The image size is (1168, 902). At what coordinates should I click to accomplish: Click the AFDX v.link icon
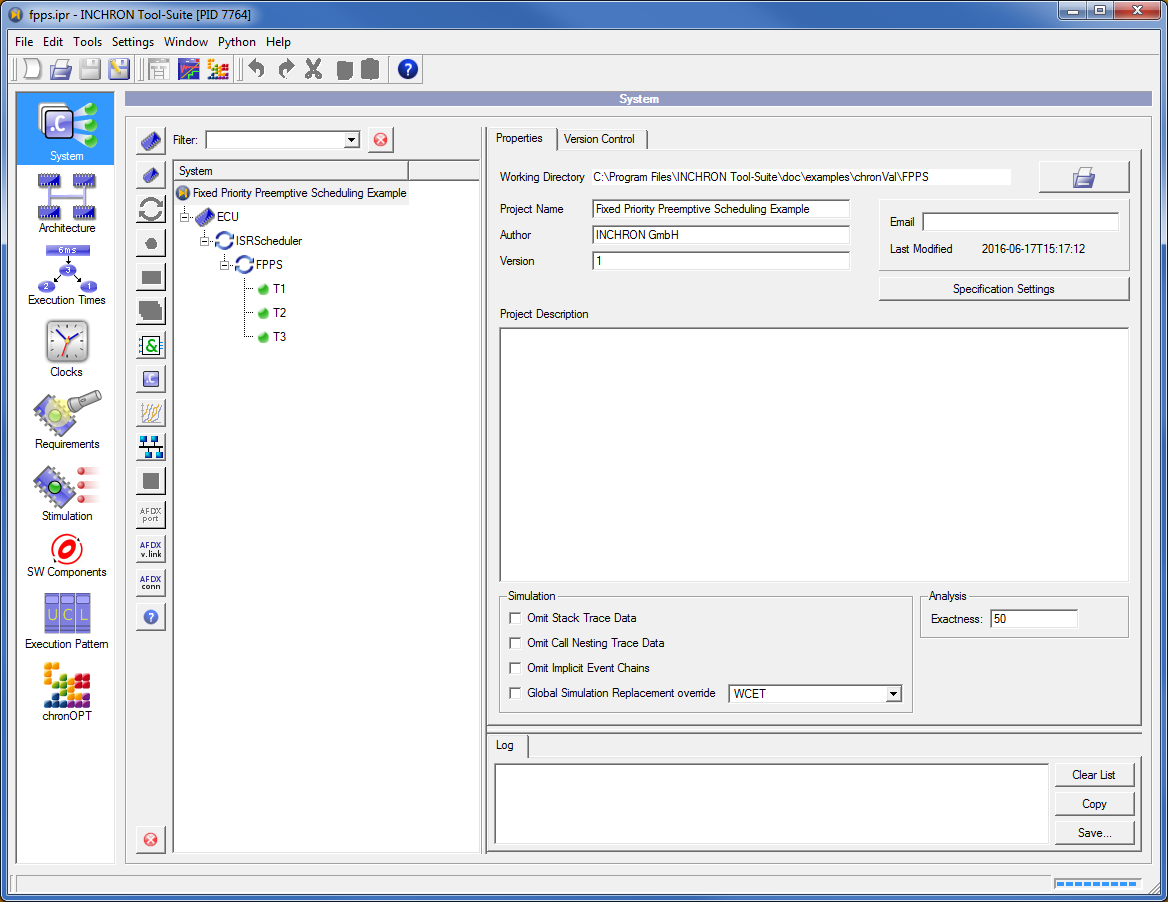click(x=151, y=549)
